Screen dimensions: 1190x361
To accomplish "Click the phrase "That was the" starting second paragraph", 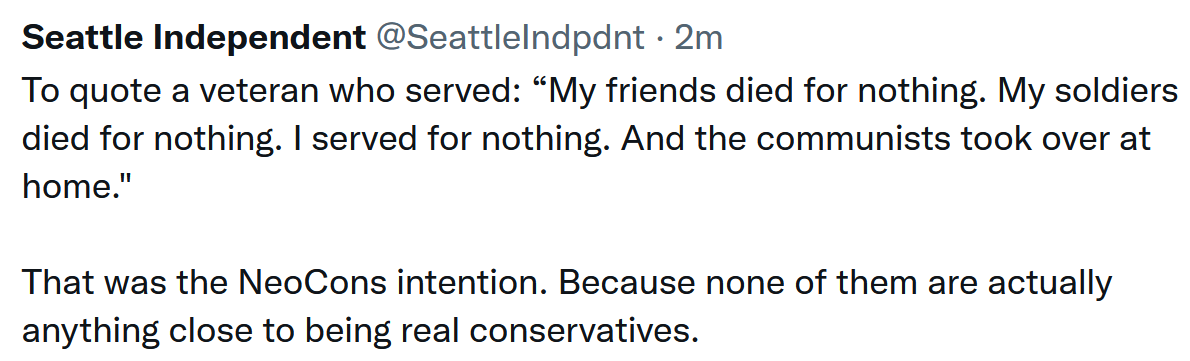I will pyautogui.click(x=127, y=284).
